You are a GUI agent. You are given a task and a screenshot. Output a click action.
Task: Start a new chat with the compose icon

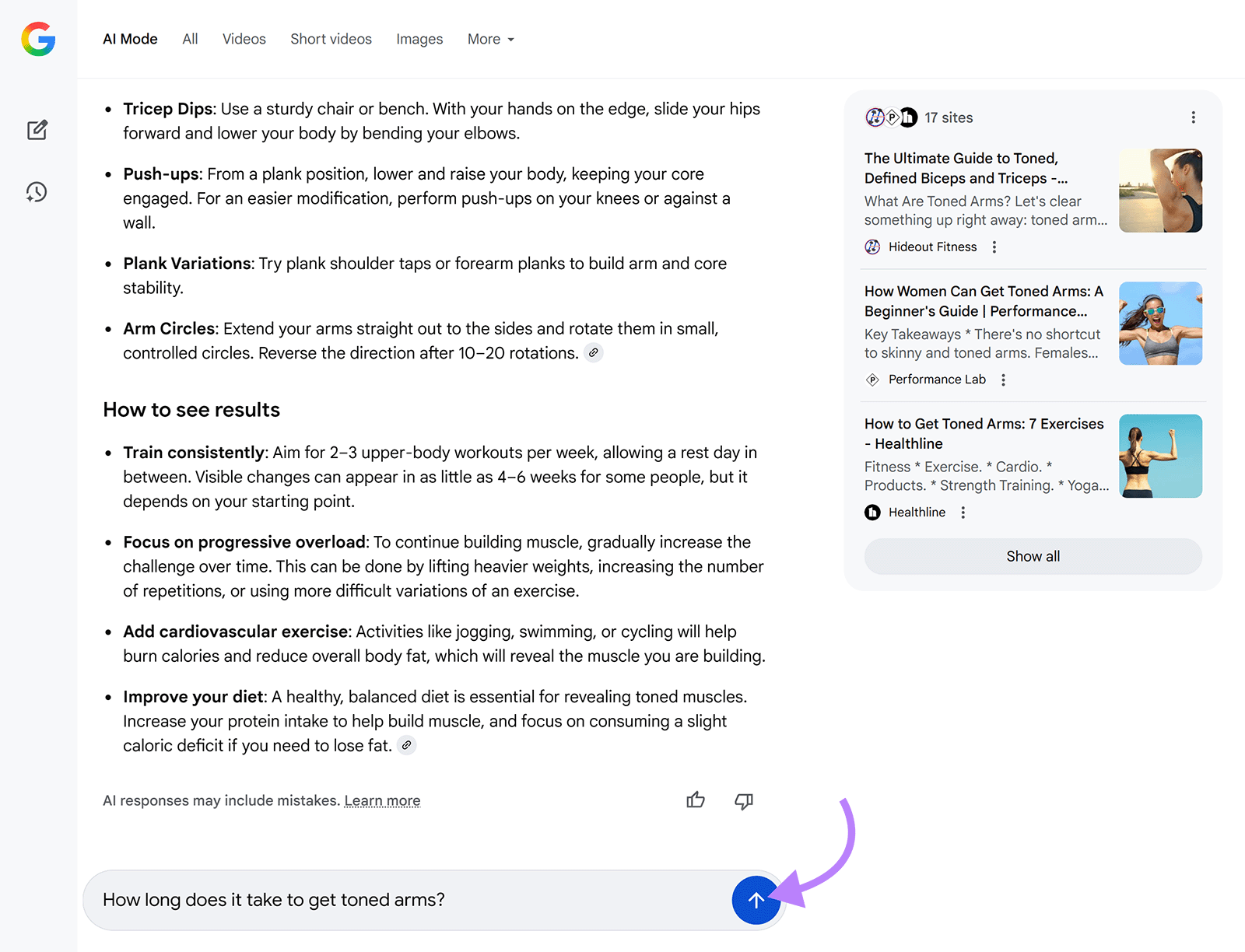coord(37,130)
